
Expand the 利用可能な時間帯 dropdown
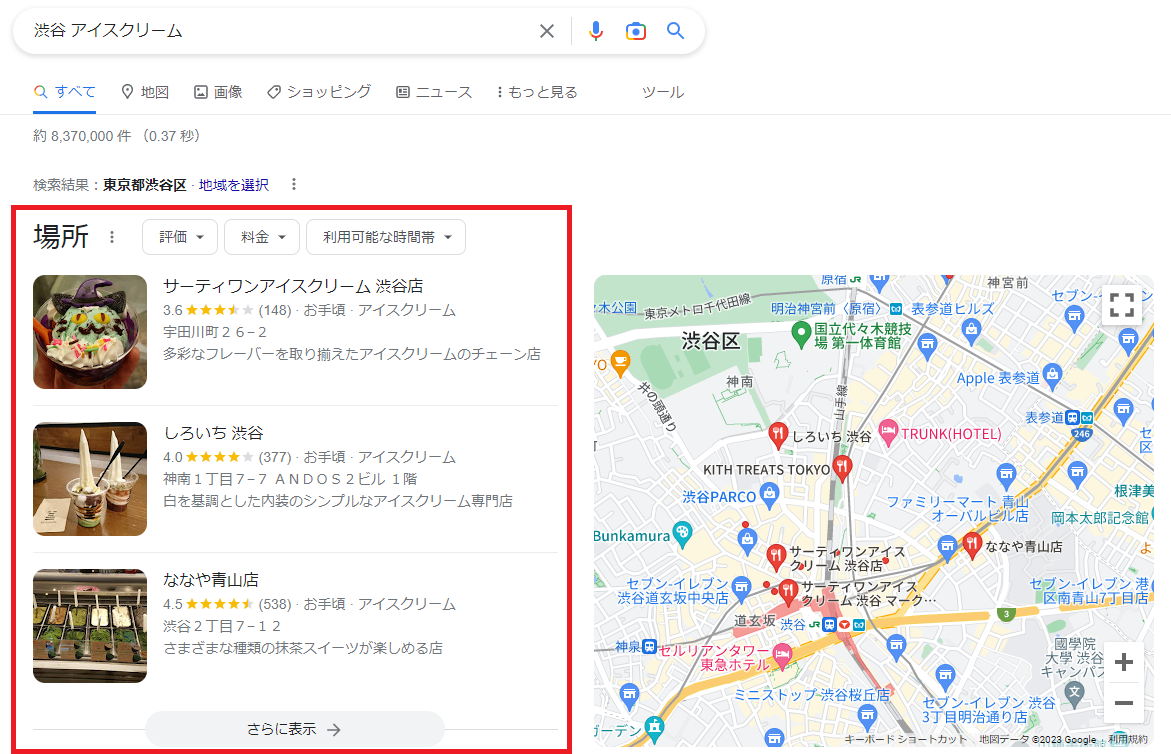point(386,237)
